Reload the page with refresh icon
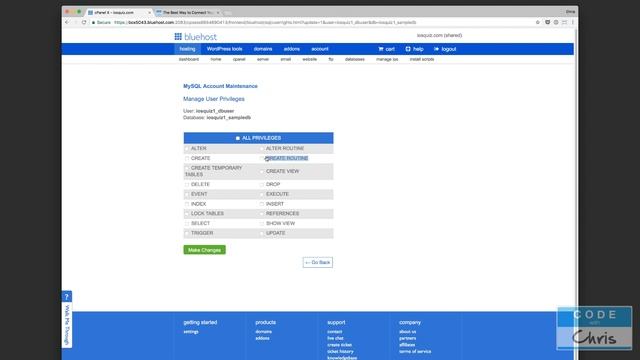This screenshot has height=360, width=640. tap(84, 22)
